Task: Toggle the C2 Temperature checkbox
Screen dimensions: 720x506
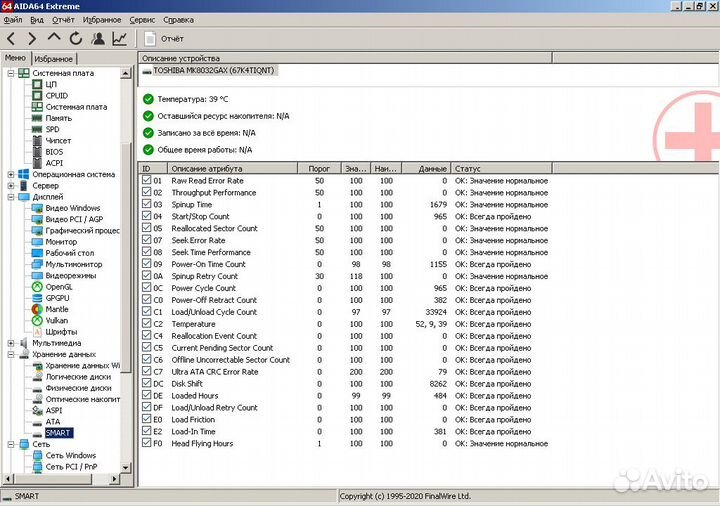Action: tap(146, 323)
